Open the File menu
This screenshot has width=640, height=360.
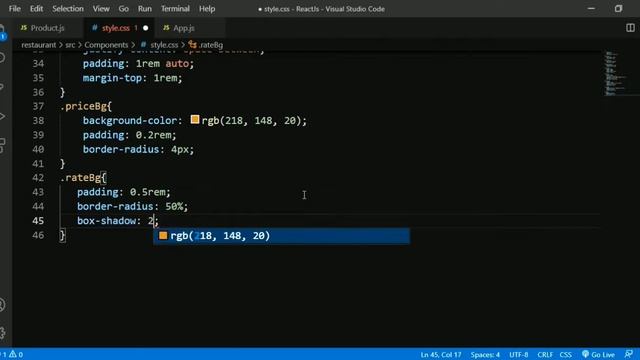(x=15, y=9)
